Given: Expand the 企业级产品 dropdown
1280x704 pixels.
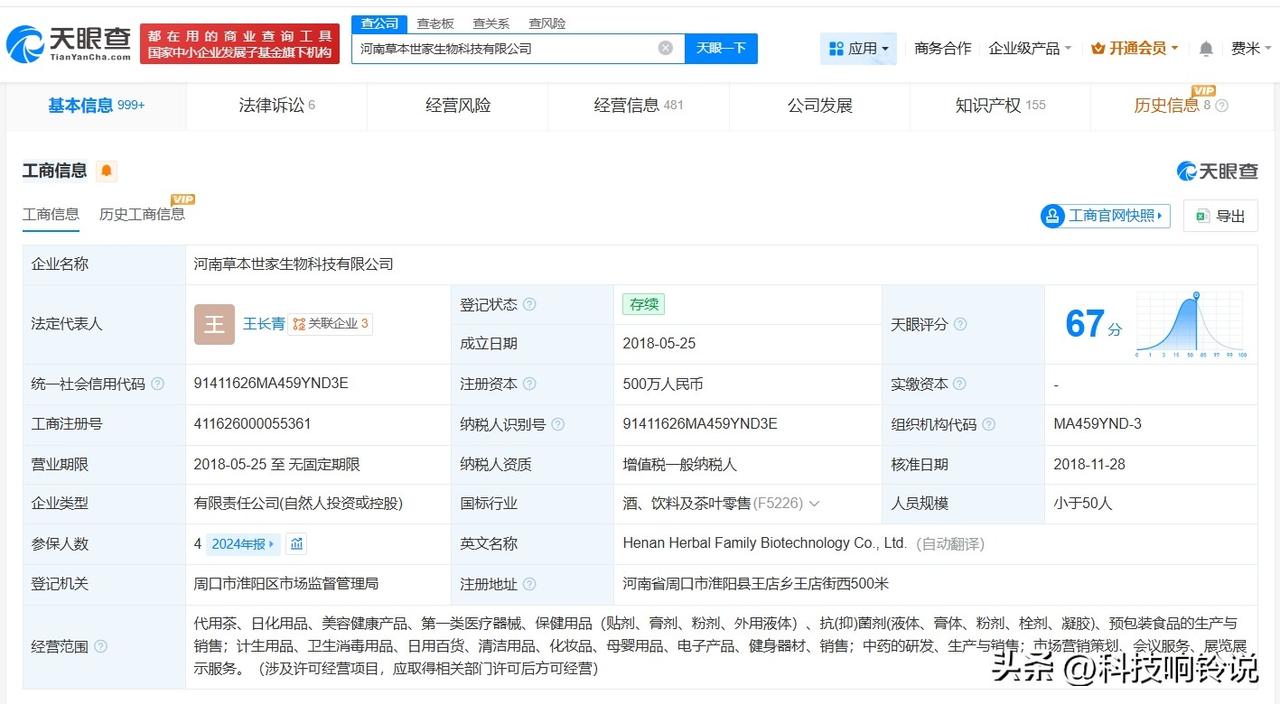Looking at the screenshot, I should [x=1029, y=48].
